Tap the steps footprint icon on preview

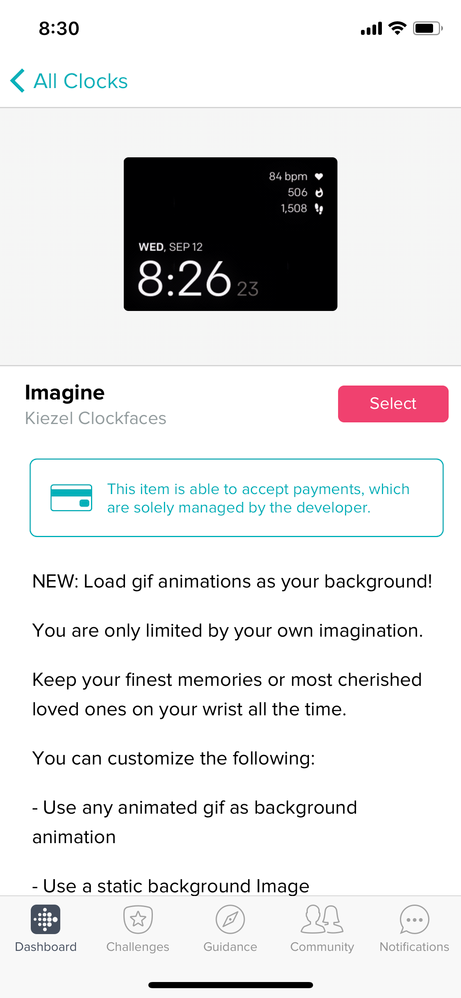(x=320, y=208)
